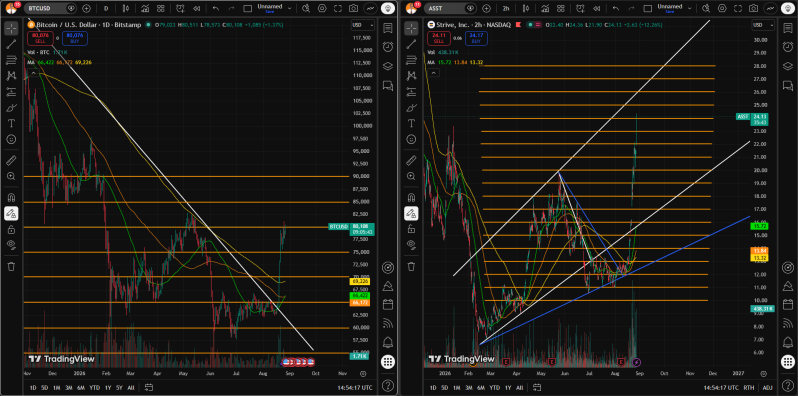Toggle hide-all-drawings eye icon in the ASST left toolbar

410,245
